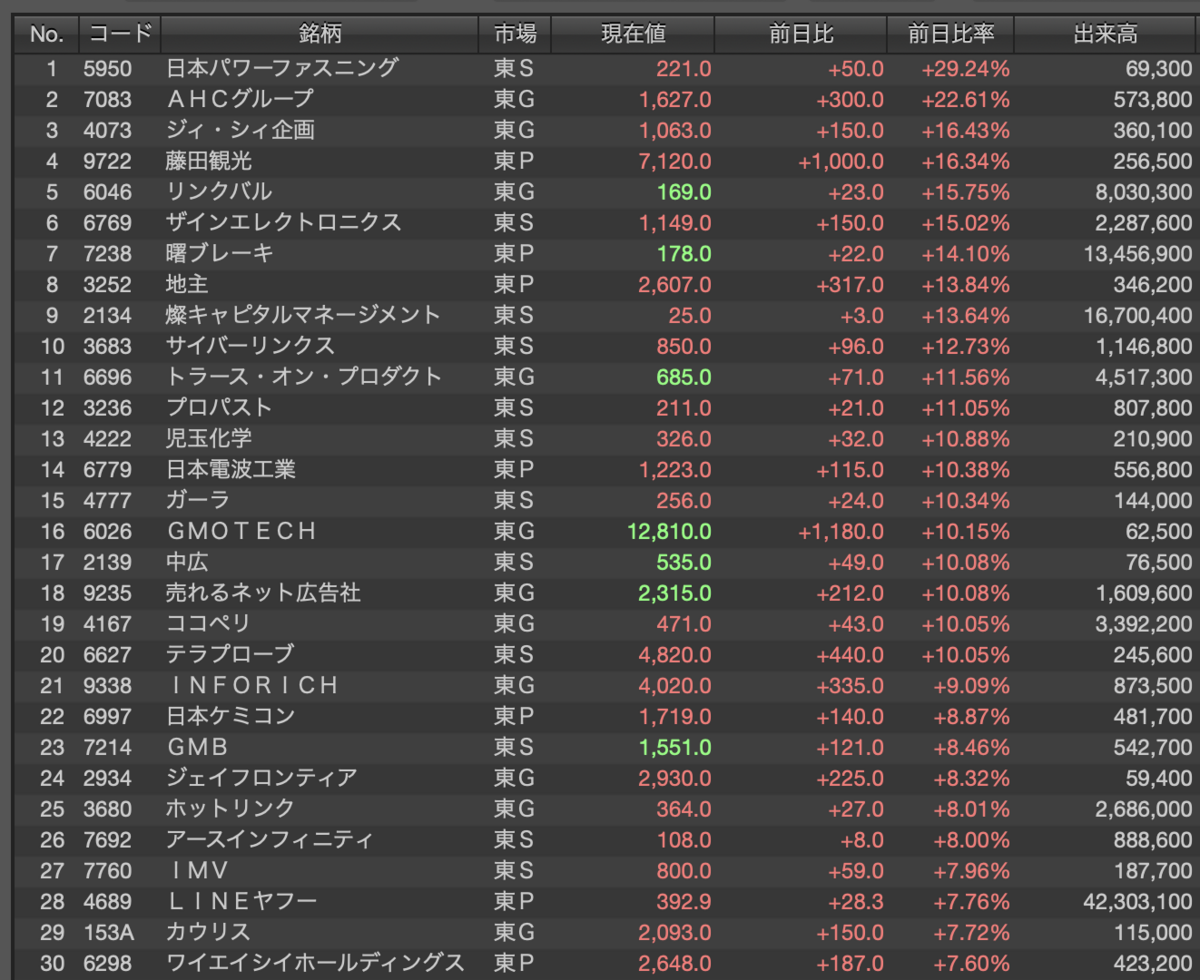Viewport: 1200px width, 980px height.
Task: Choose 日本電波工業 in the list
Action: point(230,469)
